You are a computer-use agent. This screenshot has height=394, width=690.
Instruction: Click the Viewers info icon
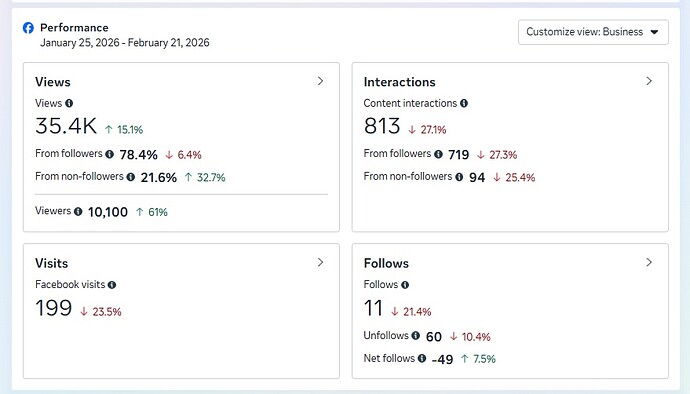[x=78, y=211]
